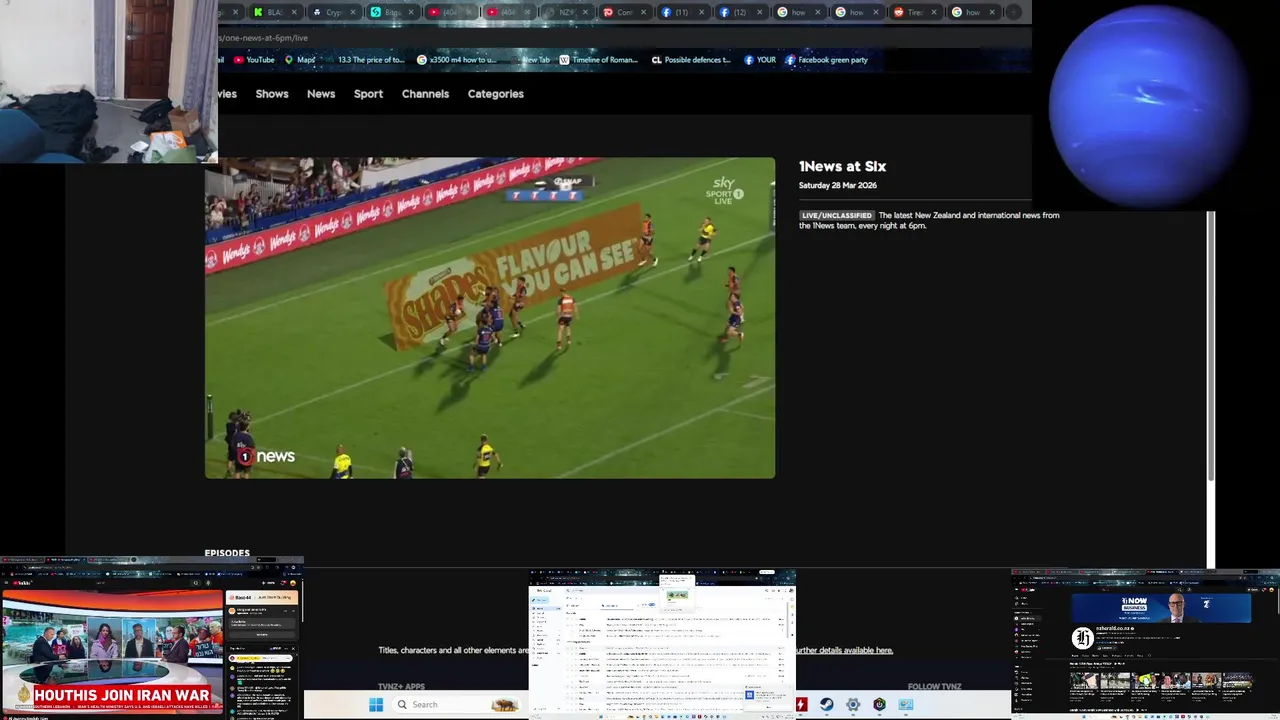Click the nzherald YouTube channel overlay

click(x=1146, y=645)
